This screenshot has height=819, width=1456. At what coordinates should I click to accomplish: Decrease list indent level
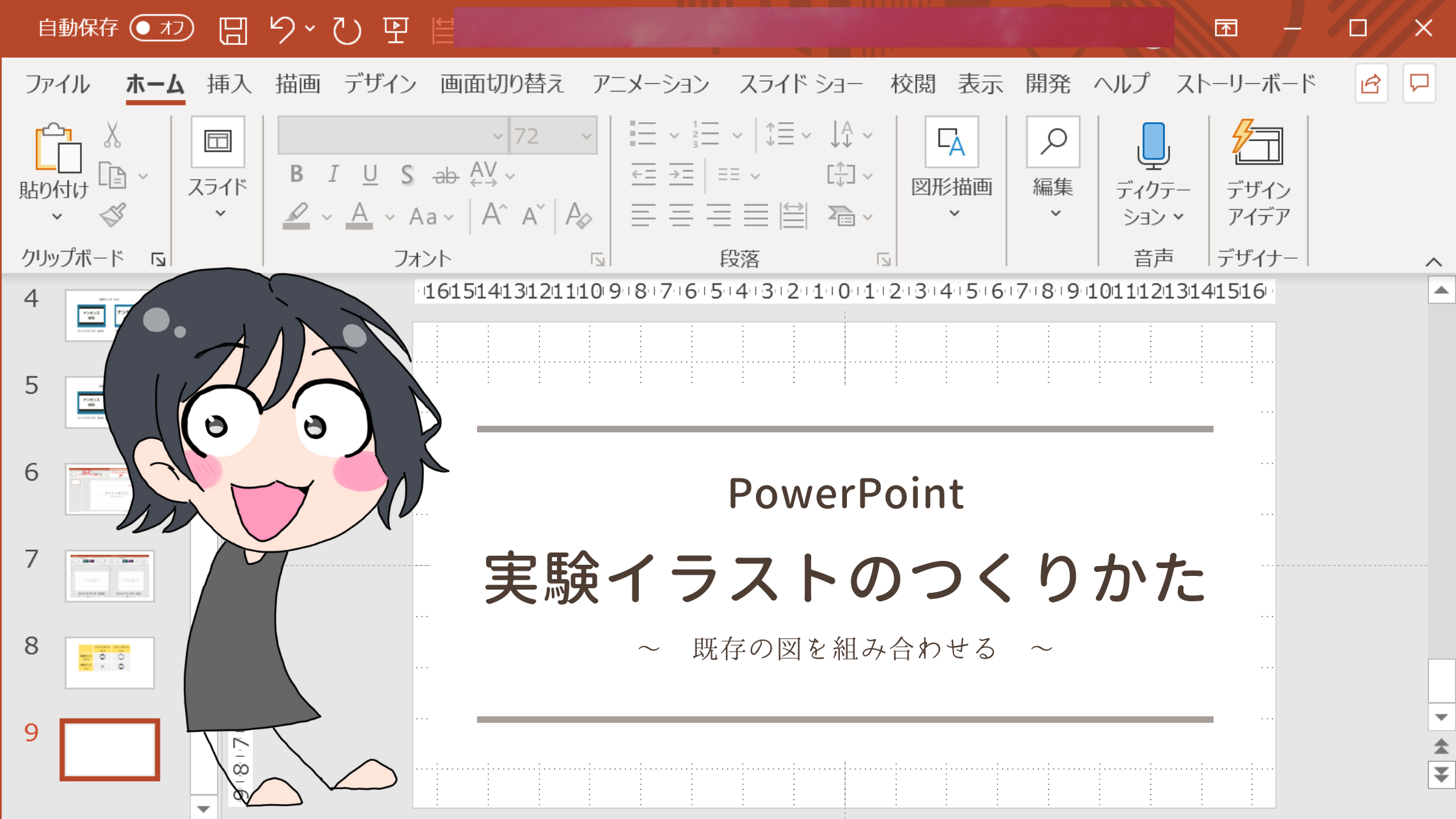(x=643, y=175)
